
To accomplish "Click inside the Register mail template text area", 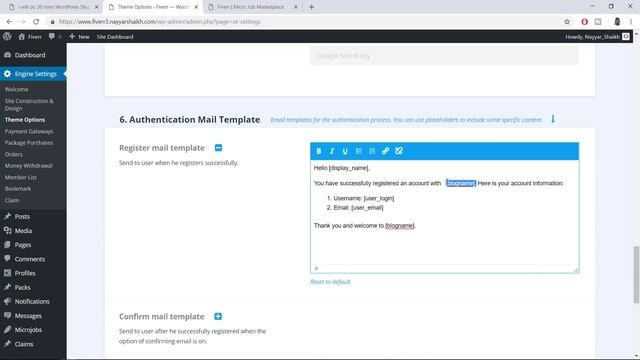I will click(x=444, y=212).
